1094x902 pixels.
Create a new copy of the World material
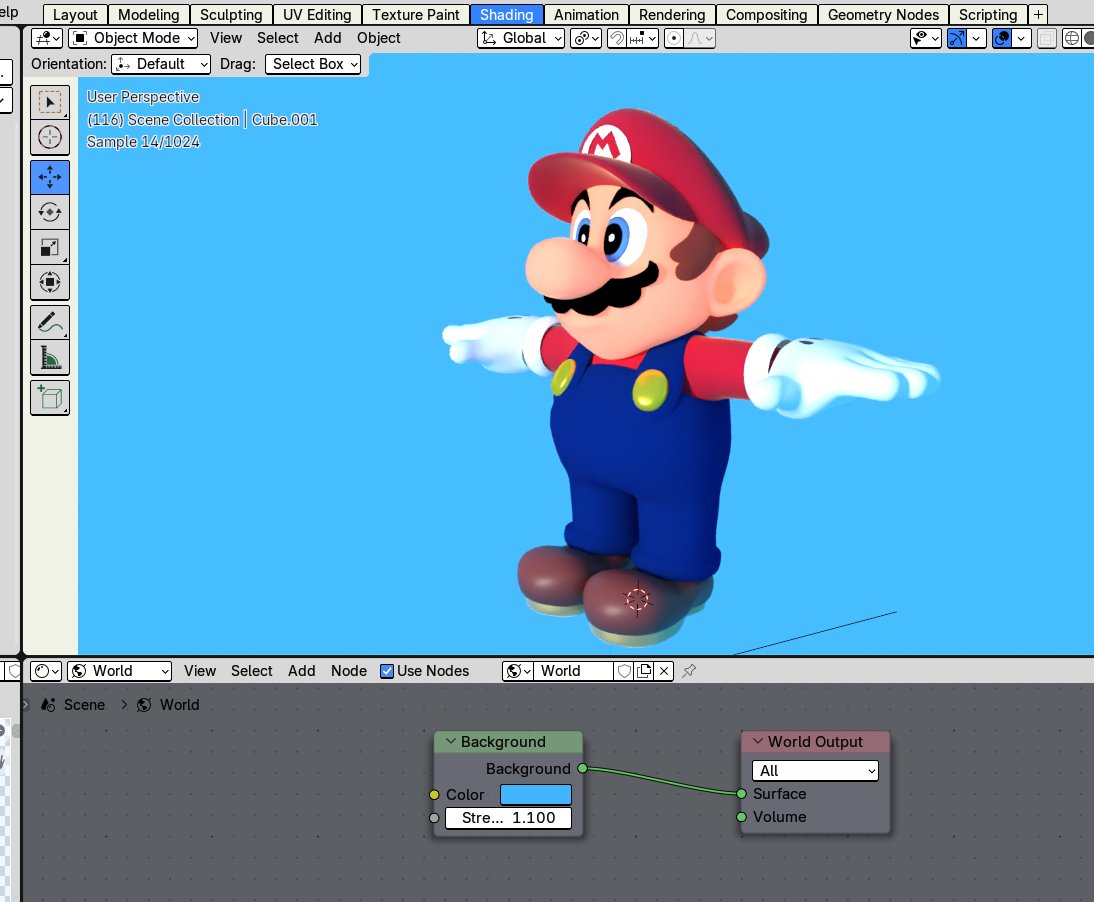646,671
